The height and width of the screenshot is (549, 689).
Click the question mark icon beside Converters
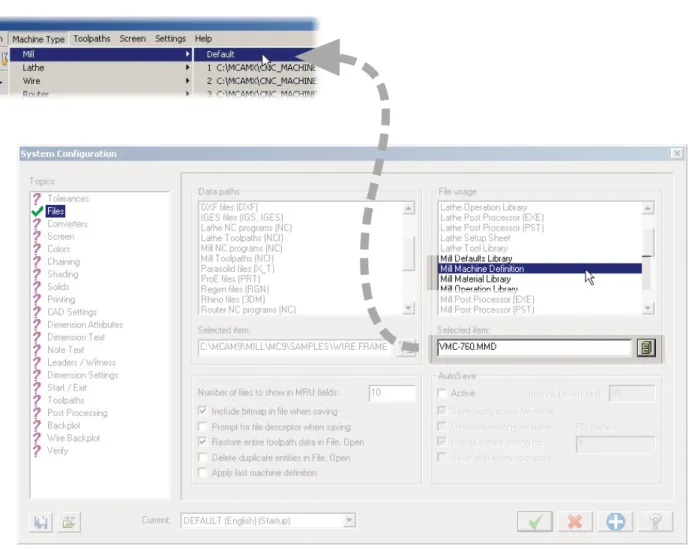pyautogui.click(x=37, y=224)
